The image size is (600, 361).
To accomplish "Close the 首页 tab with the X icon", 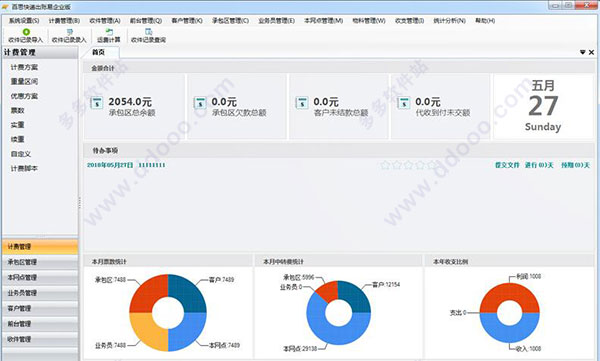I will coord(592,52).
